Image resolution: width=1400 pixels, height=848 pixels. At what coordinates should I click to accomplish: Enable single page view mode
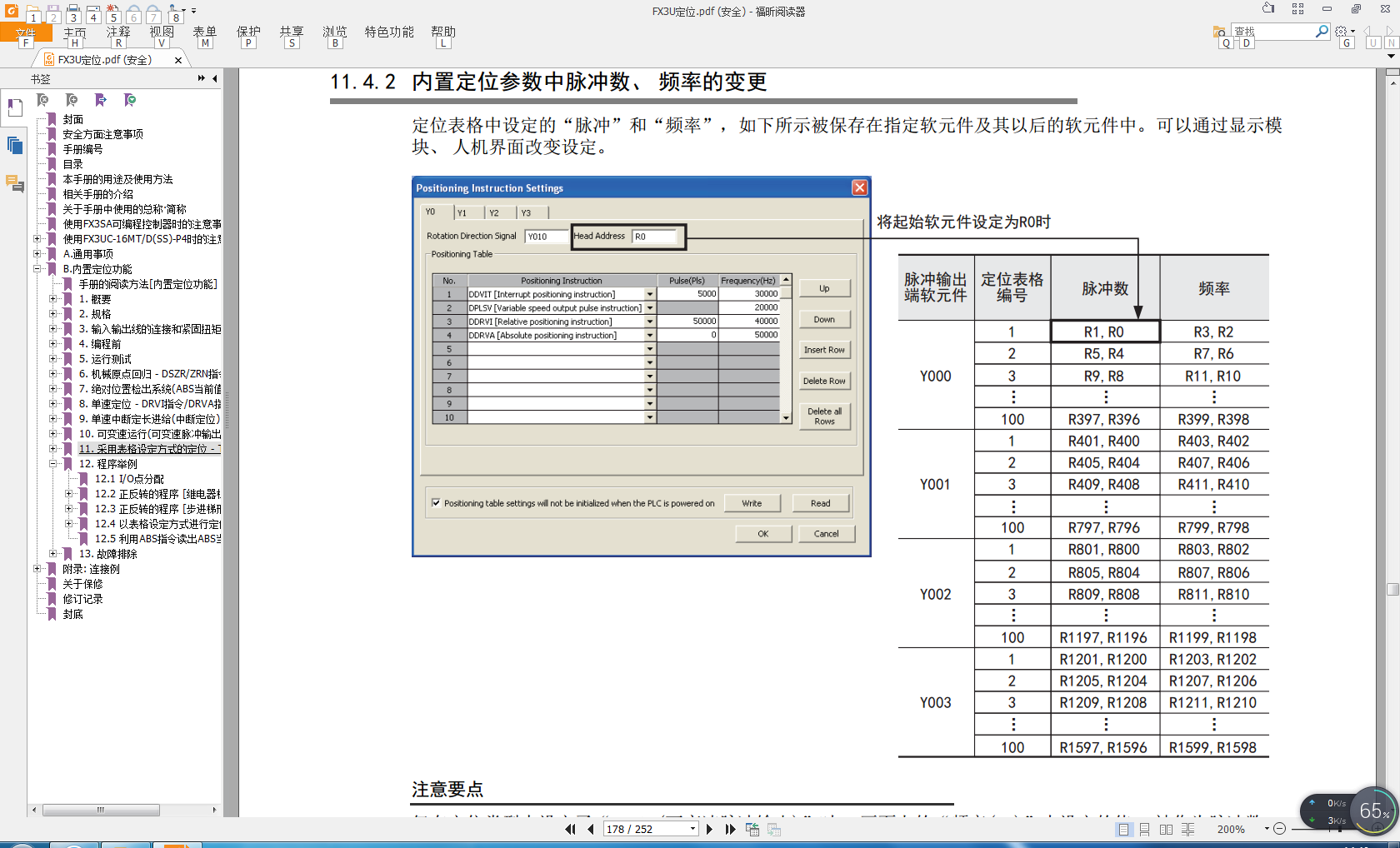(1124, 830)
